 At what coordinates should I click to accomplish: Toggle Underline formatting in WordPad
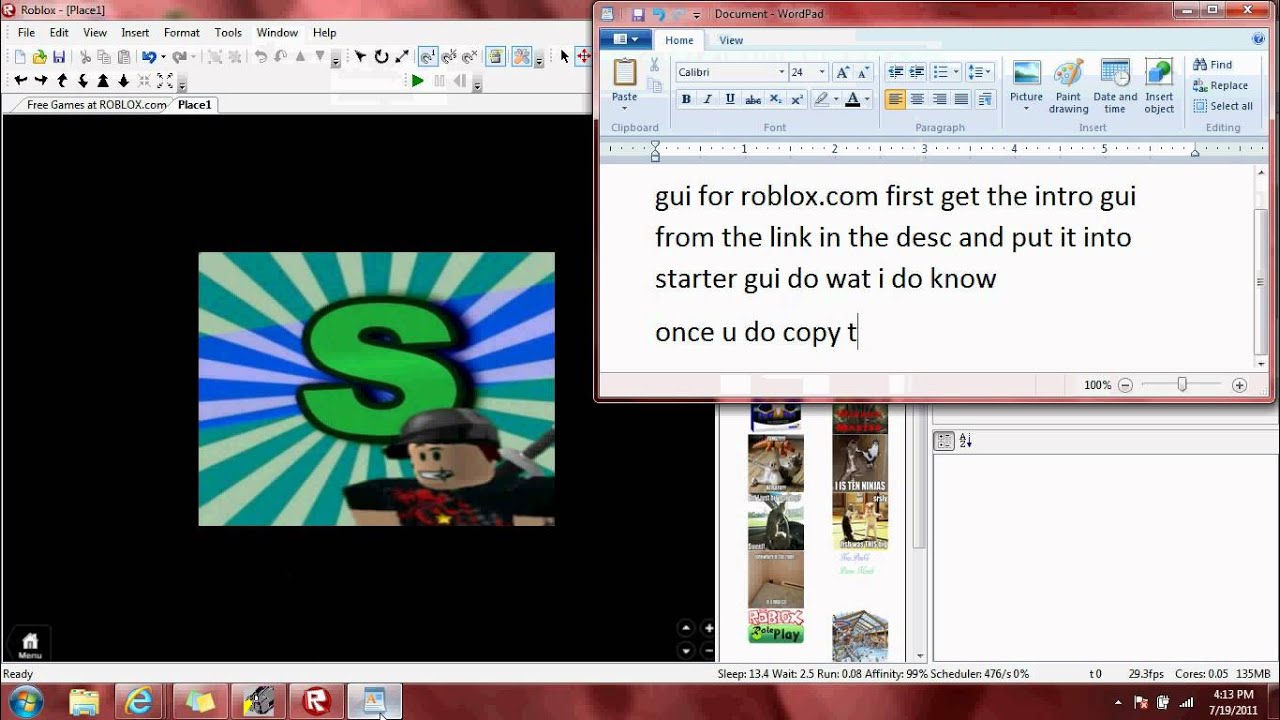[x=730, y=99]
